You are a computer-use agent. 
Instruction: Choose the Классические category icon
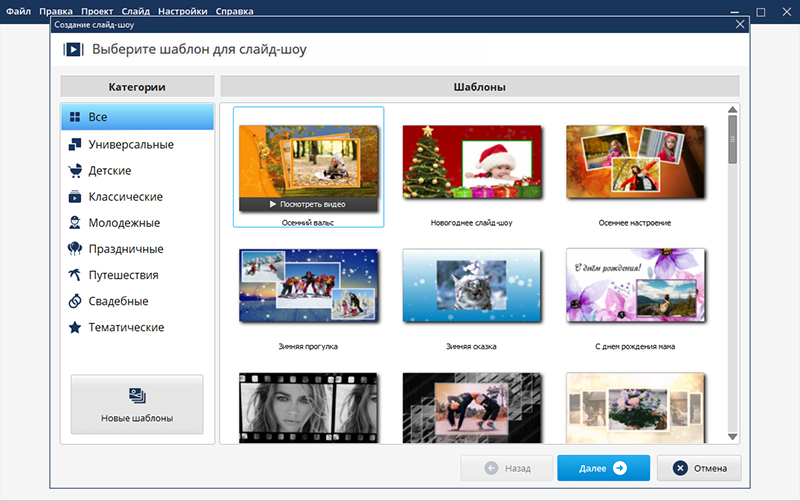click(74, 197)
